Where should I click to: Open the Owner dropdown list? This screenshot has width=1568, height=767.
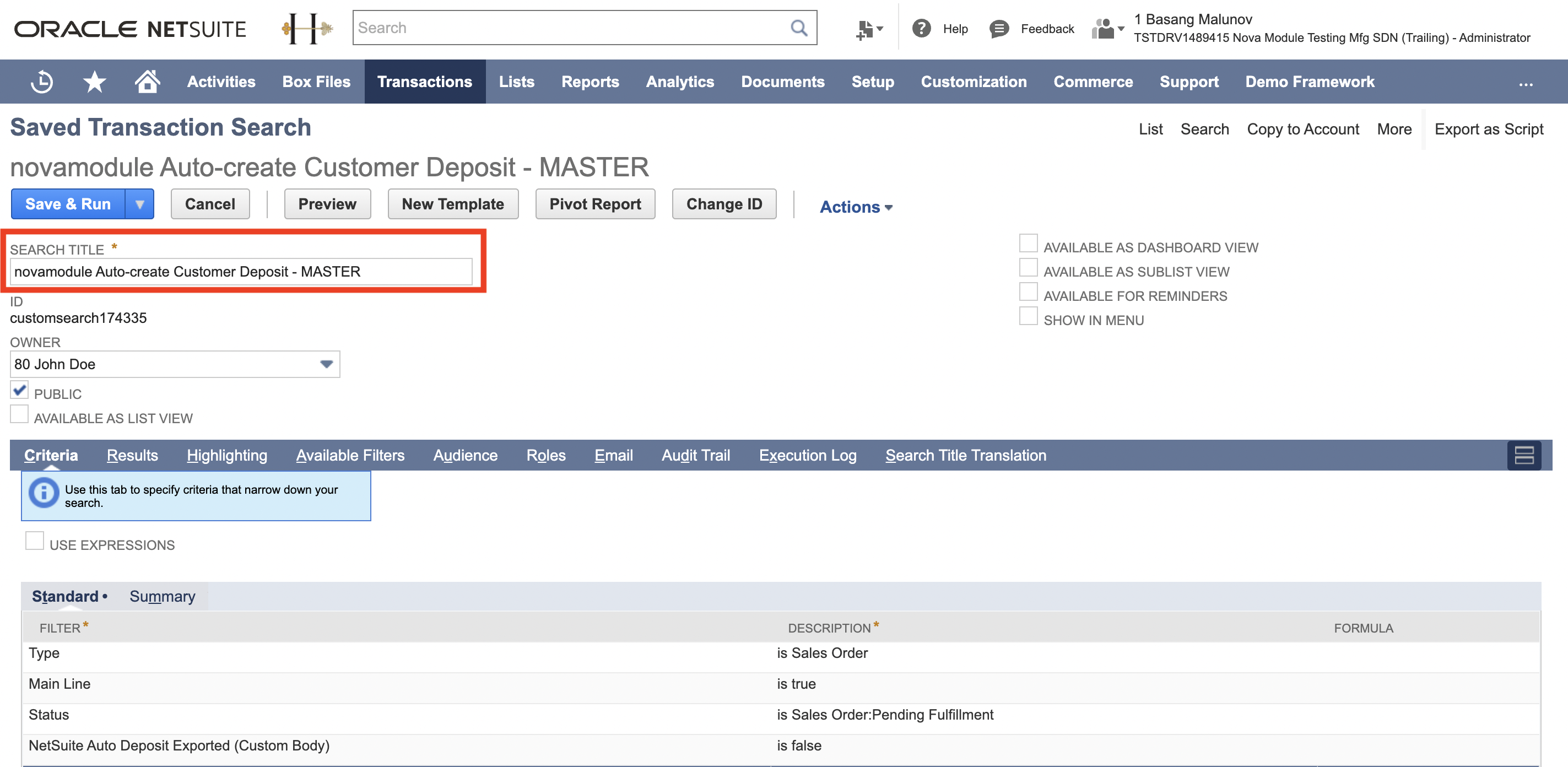pos(326,364)
